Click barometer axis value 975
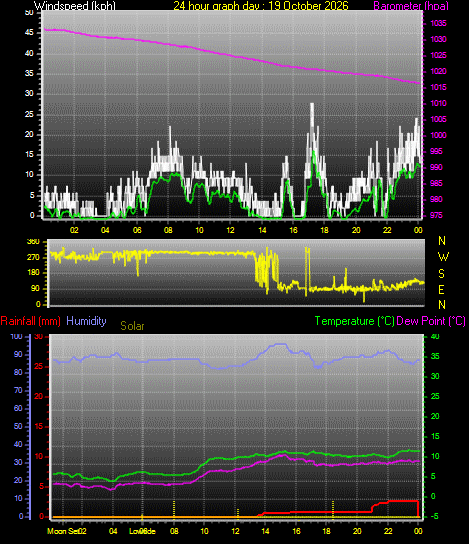This screenshot has width=469, height=544. coord(436,215)
